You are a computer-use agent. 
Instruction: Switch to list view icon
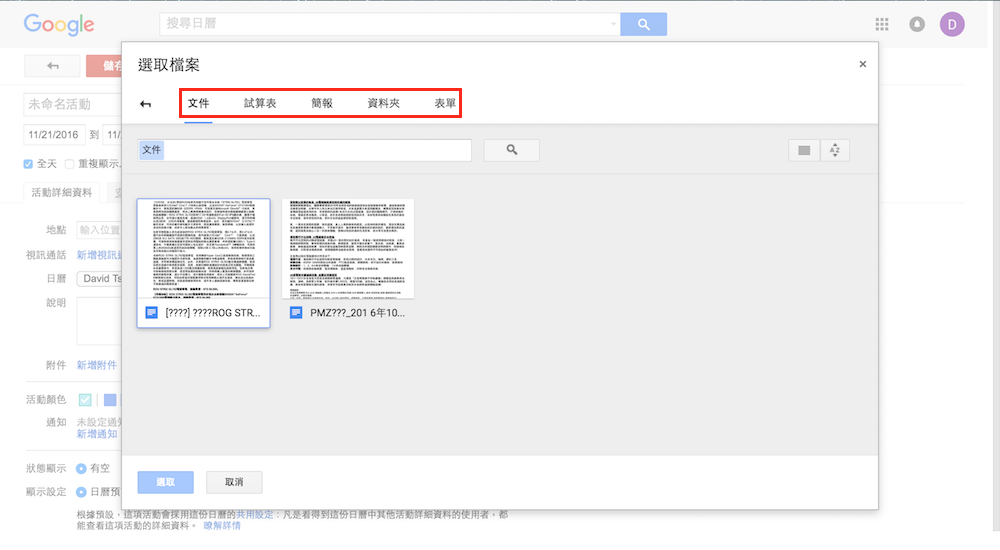[804, 151]
